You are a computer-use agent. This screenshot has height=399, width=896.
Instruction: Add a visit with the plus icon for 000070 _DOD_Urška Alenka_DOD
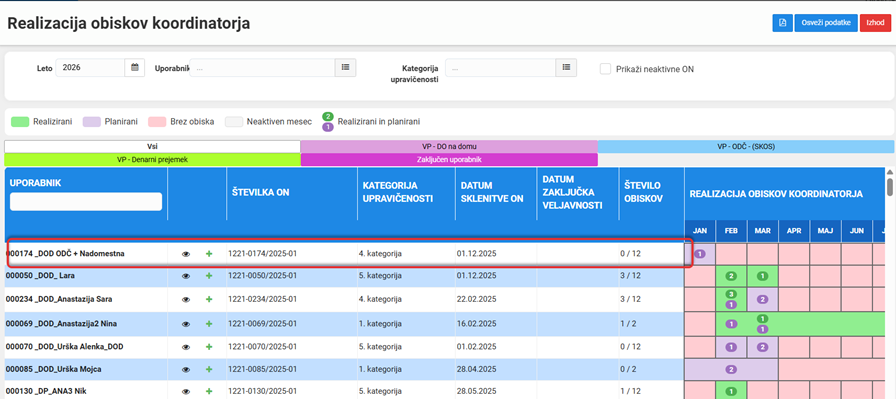click(x=209, y=347)
